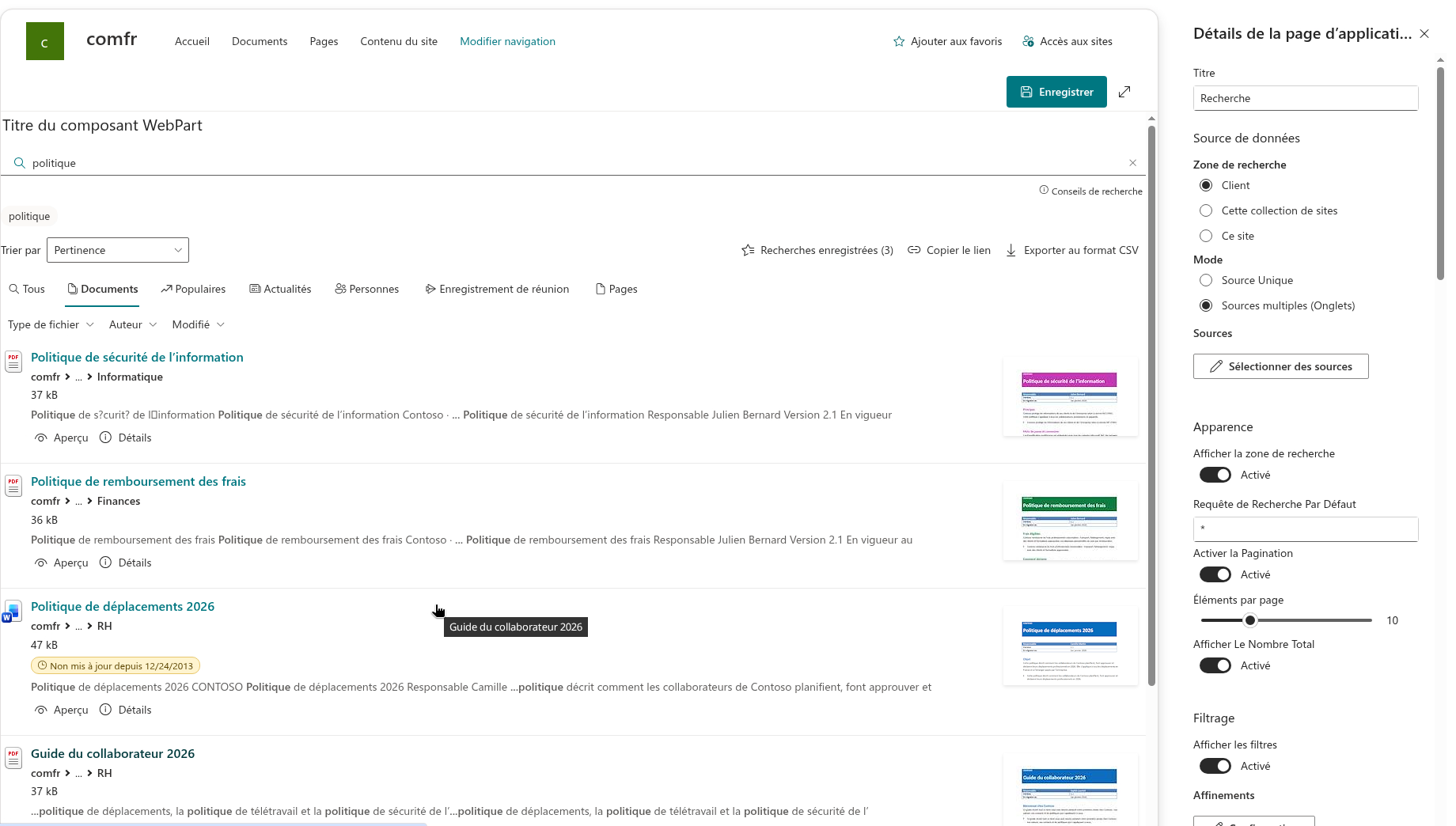Viewport: 1456px width, 826px height.
Task: Open the Trier par Pertinence dropdown
Action: (x=118, y=250)
